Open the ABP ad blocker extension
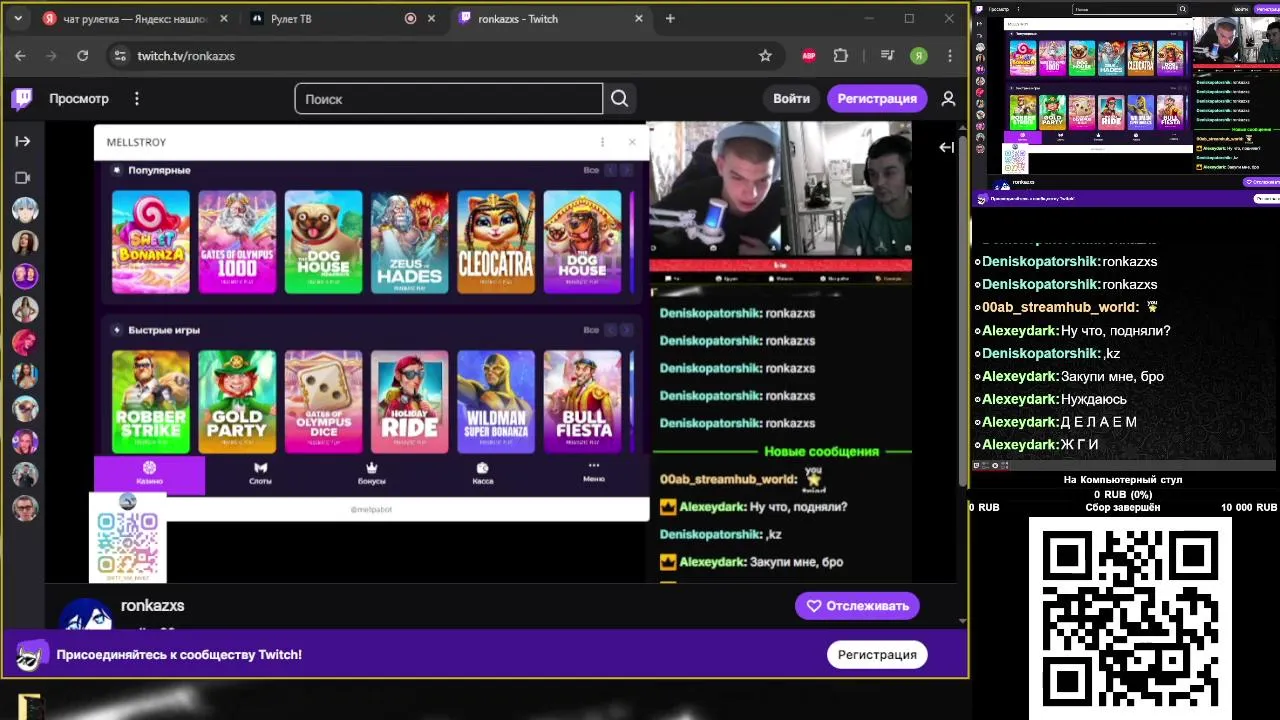 coord(809,56)
